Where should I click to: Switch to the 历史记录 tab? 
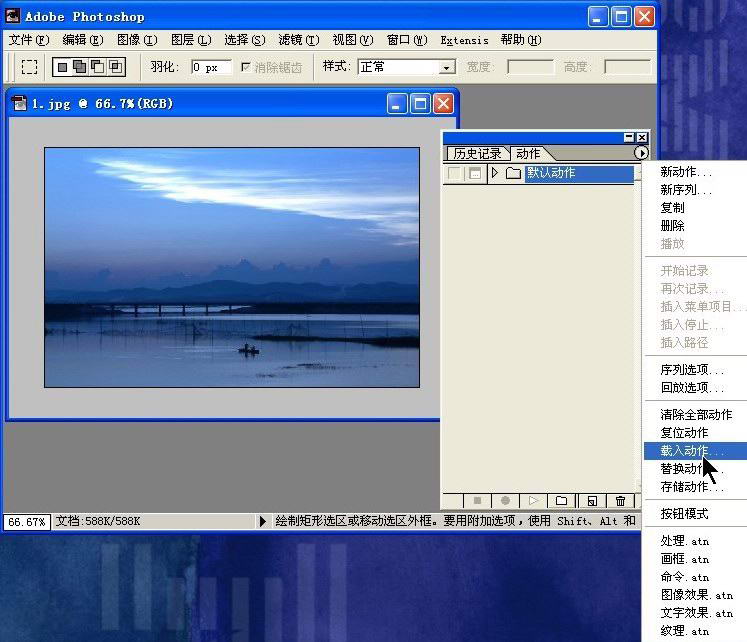[477, 154]
